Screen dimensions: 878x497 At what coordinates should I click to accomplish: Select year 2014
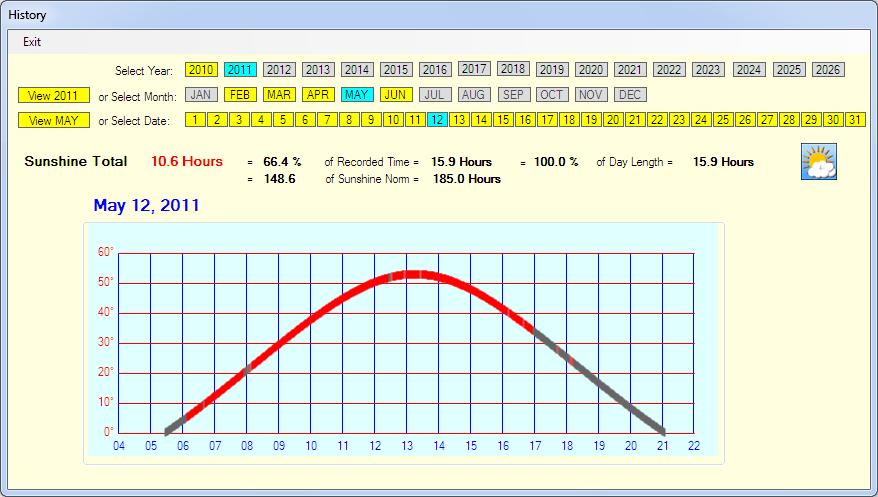coord(357,69)
